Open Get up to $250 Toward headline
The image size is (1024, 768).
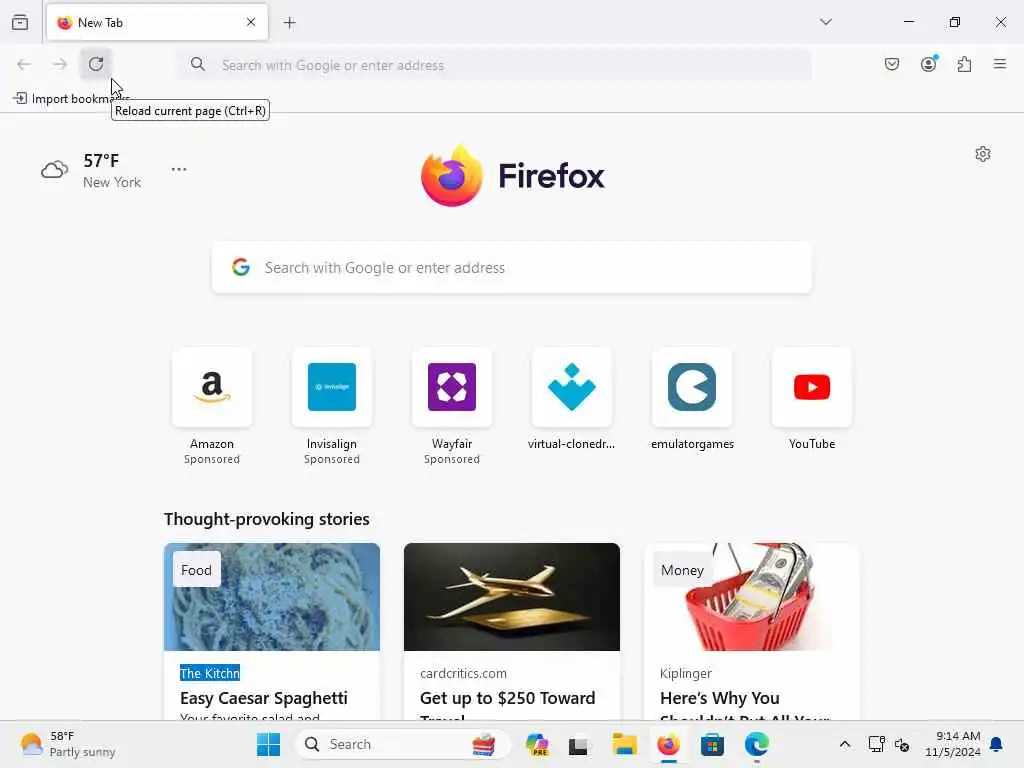tap(507, 698)
